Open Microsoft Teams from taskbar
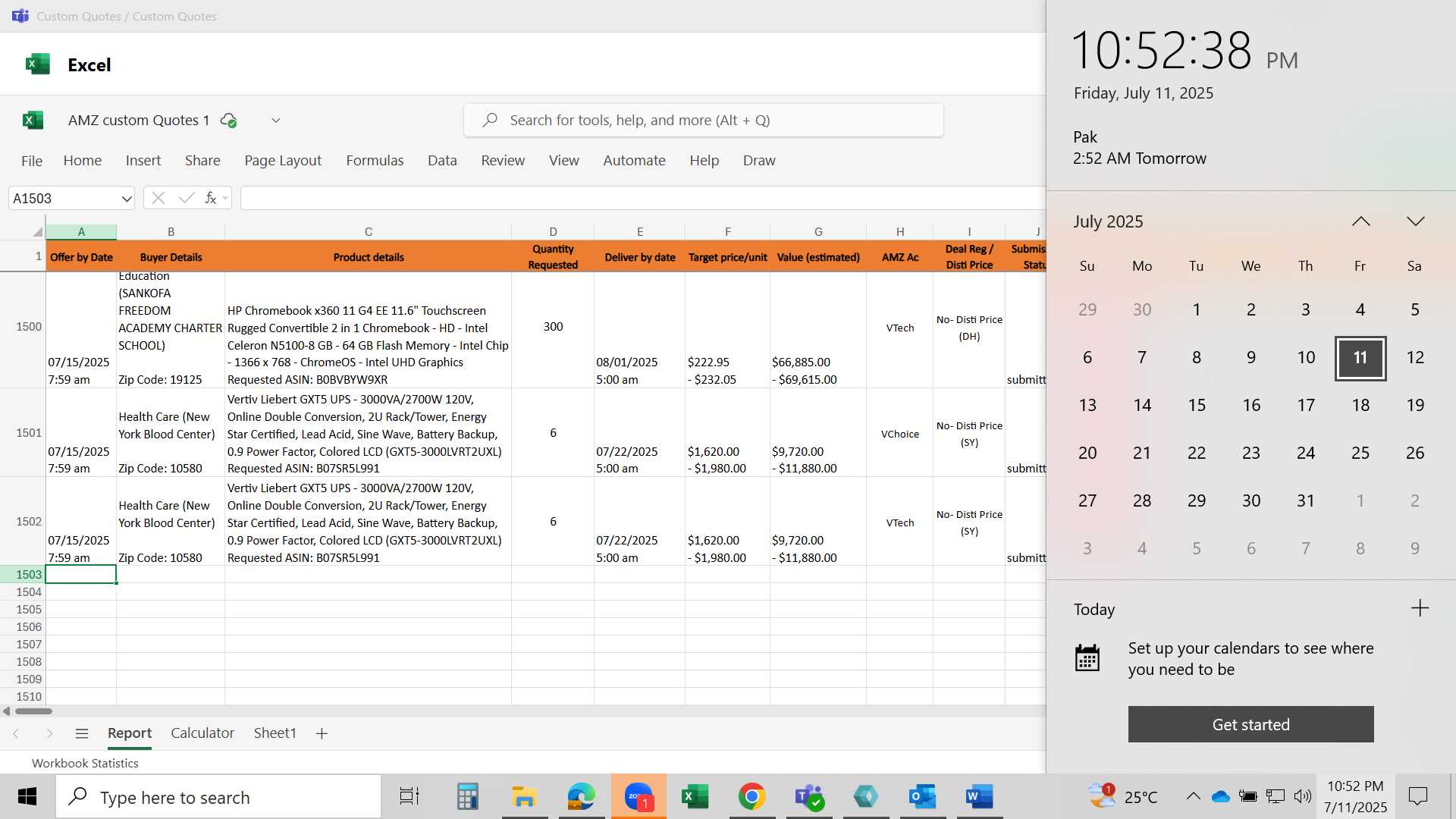Screen dimensions: 1456x819 click(809, 796)
